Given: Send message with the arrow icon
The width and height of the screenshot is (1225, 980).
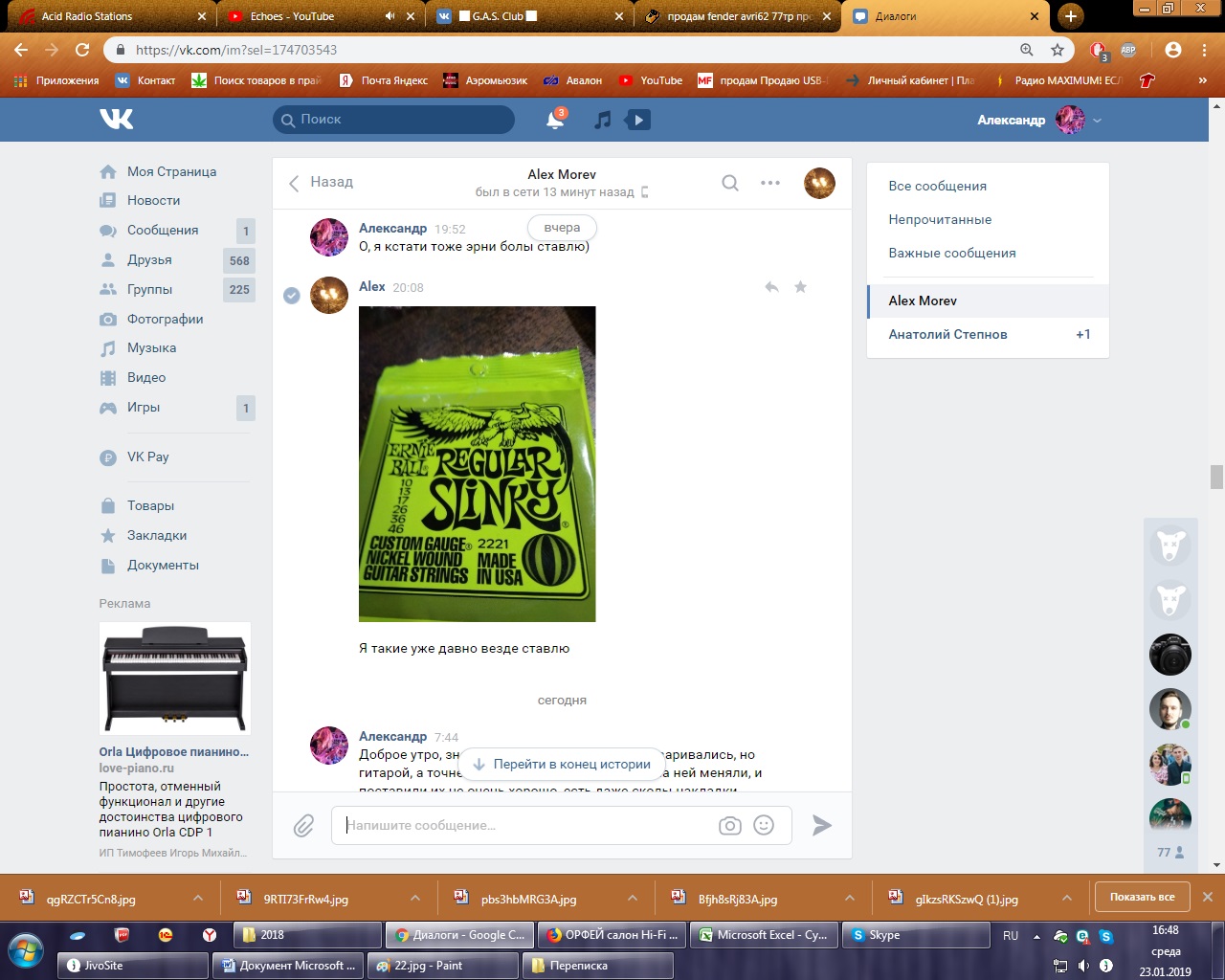Looking at the screenshot, I should tap(822, 825).
